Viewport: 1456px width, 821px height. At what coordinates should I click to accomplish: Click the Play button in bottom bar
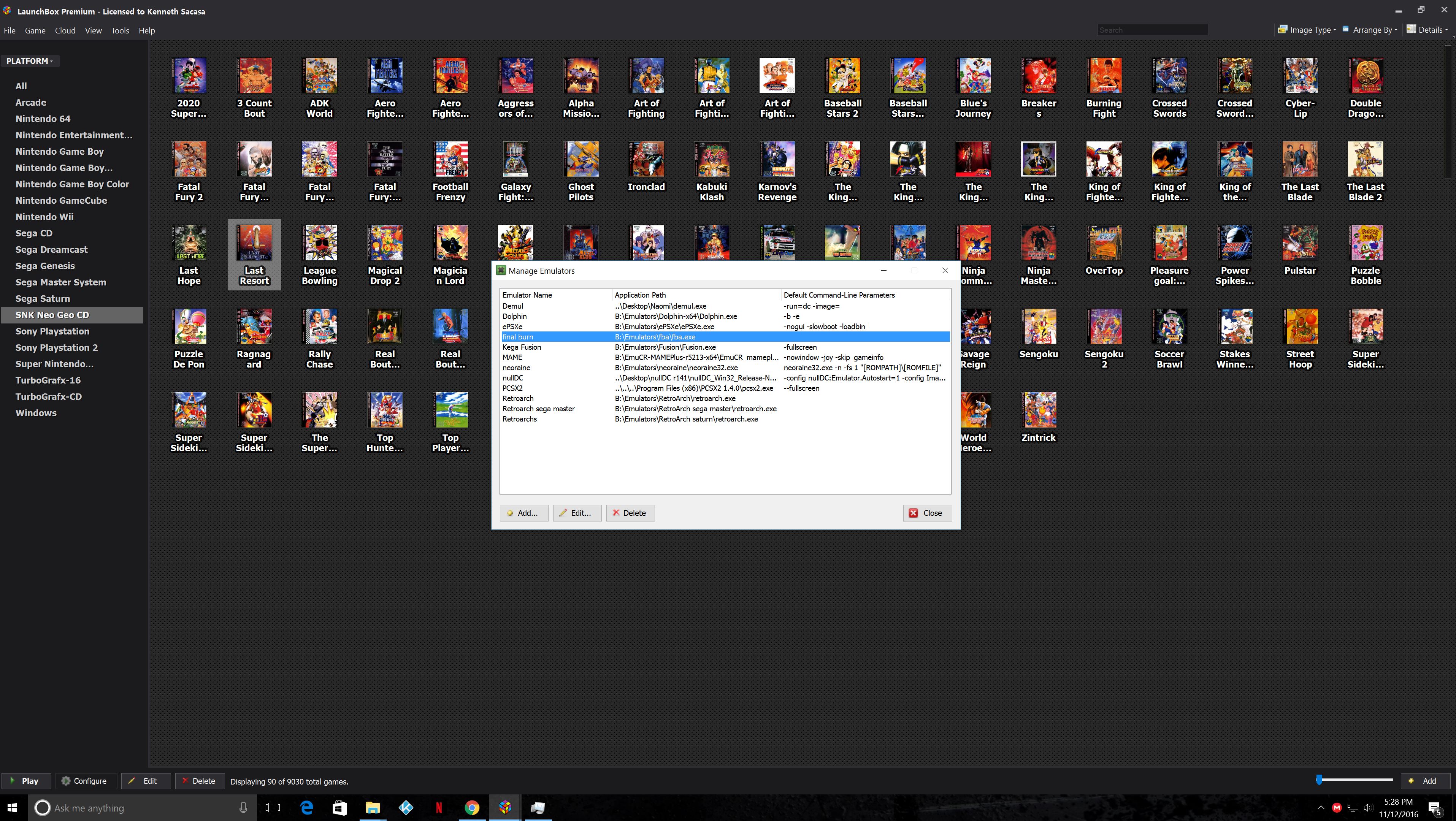pyautogui.click(x=26, y=781)
